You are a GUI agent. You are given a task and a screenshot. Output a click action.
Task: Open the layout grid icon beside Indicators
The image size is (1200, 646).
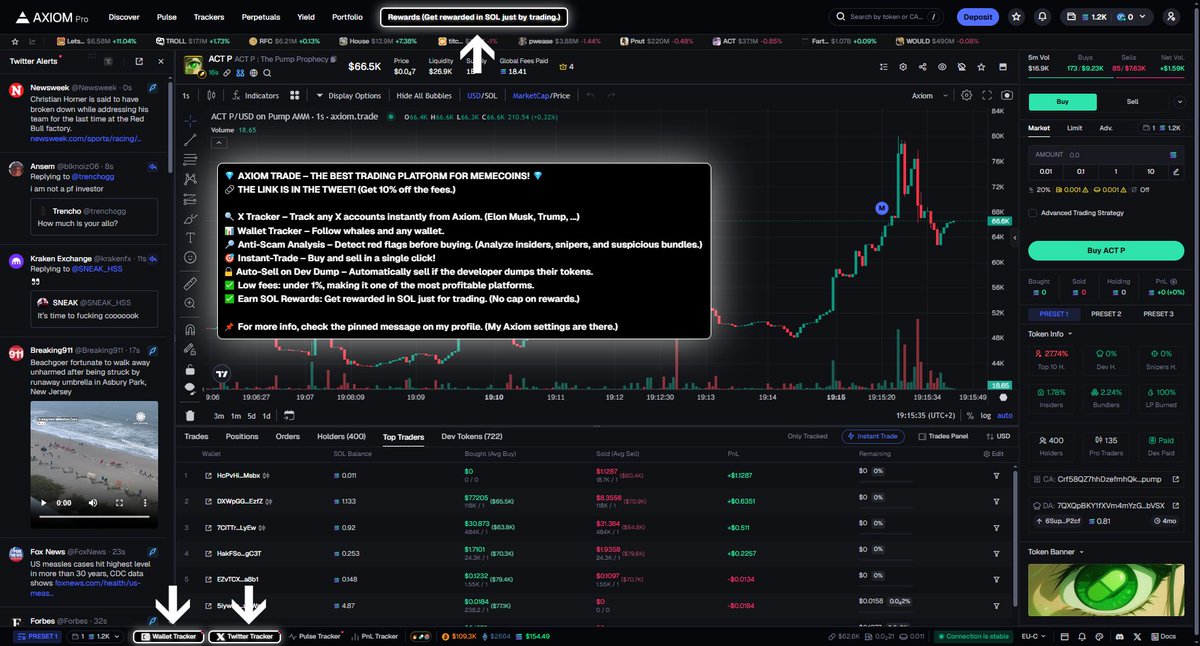[295, 96]
